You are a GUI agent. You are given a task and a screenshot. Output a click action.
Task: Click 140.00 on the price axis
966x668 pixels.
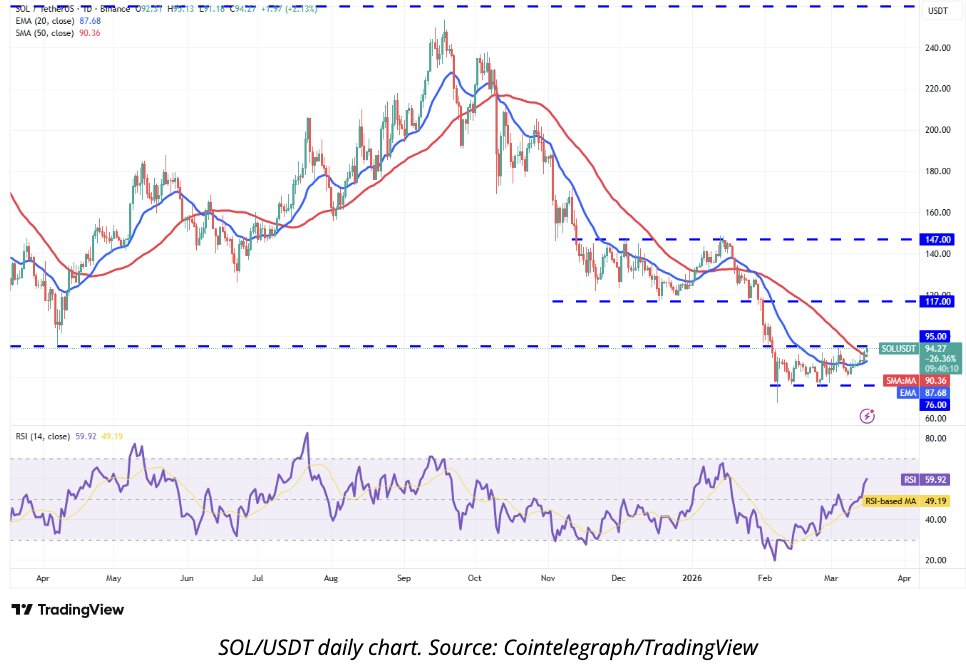[x=938, y=254]
